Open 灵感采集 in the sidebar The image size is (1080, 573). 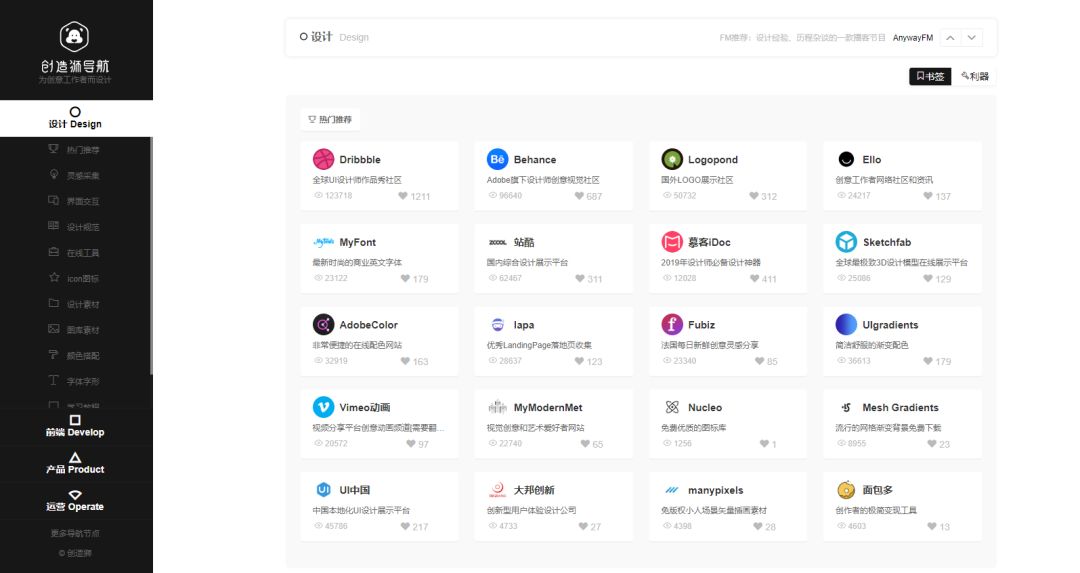pyautogui.click(x=74, y=176)
